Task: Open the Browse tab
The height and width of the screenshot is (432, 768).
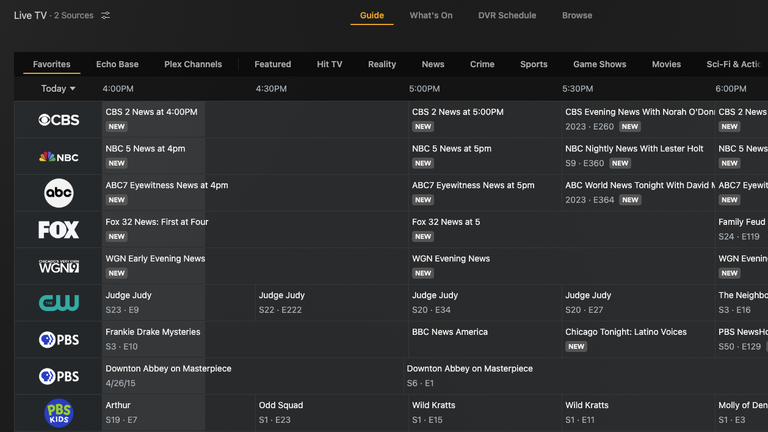Action: pos(577,16)
